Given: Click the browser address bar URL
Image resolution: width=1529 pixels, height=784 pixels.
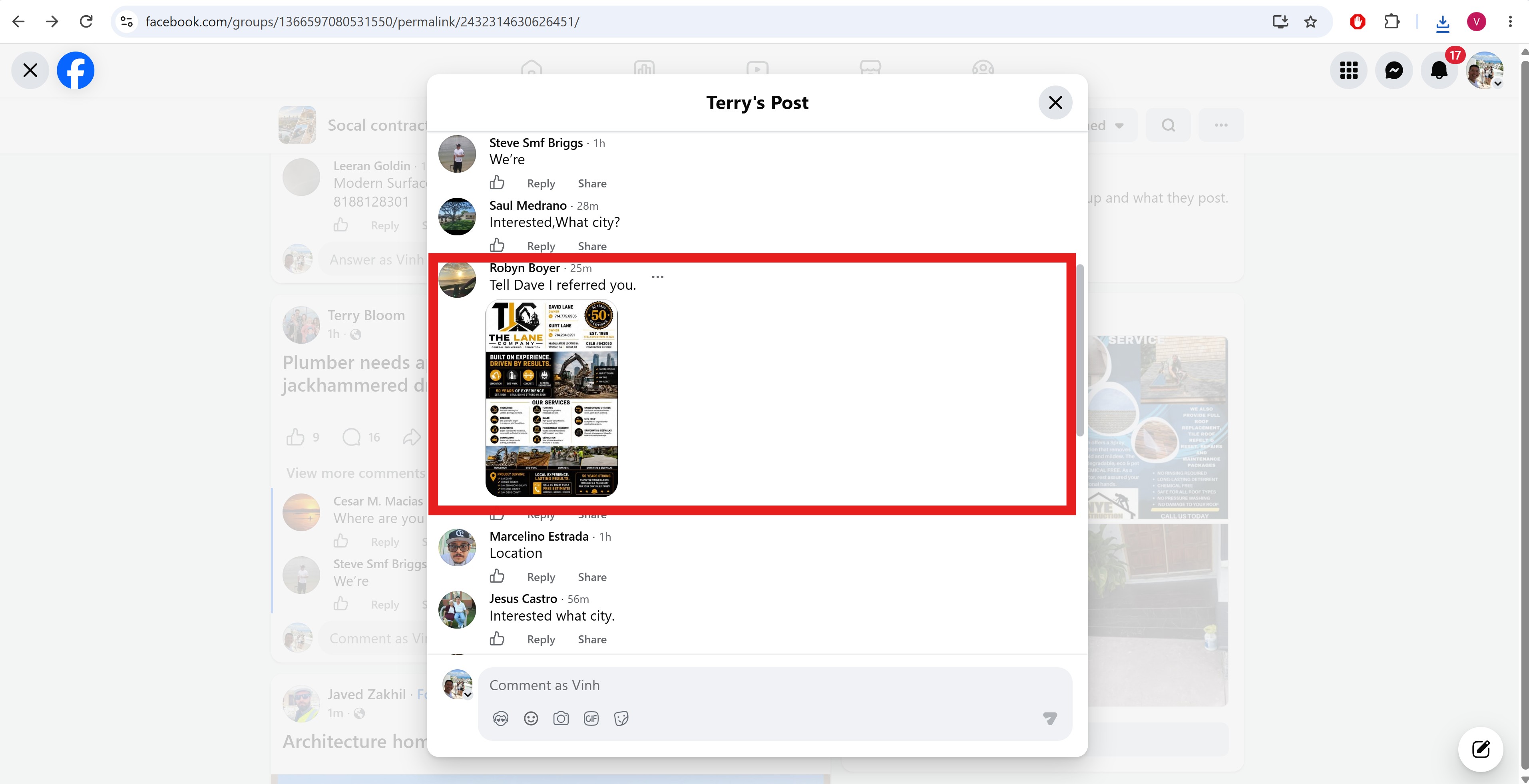Looking at the screenshot, I should tap(362, 22).
